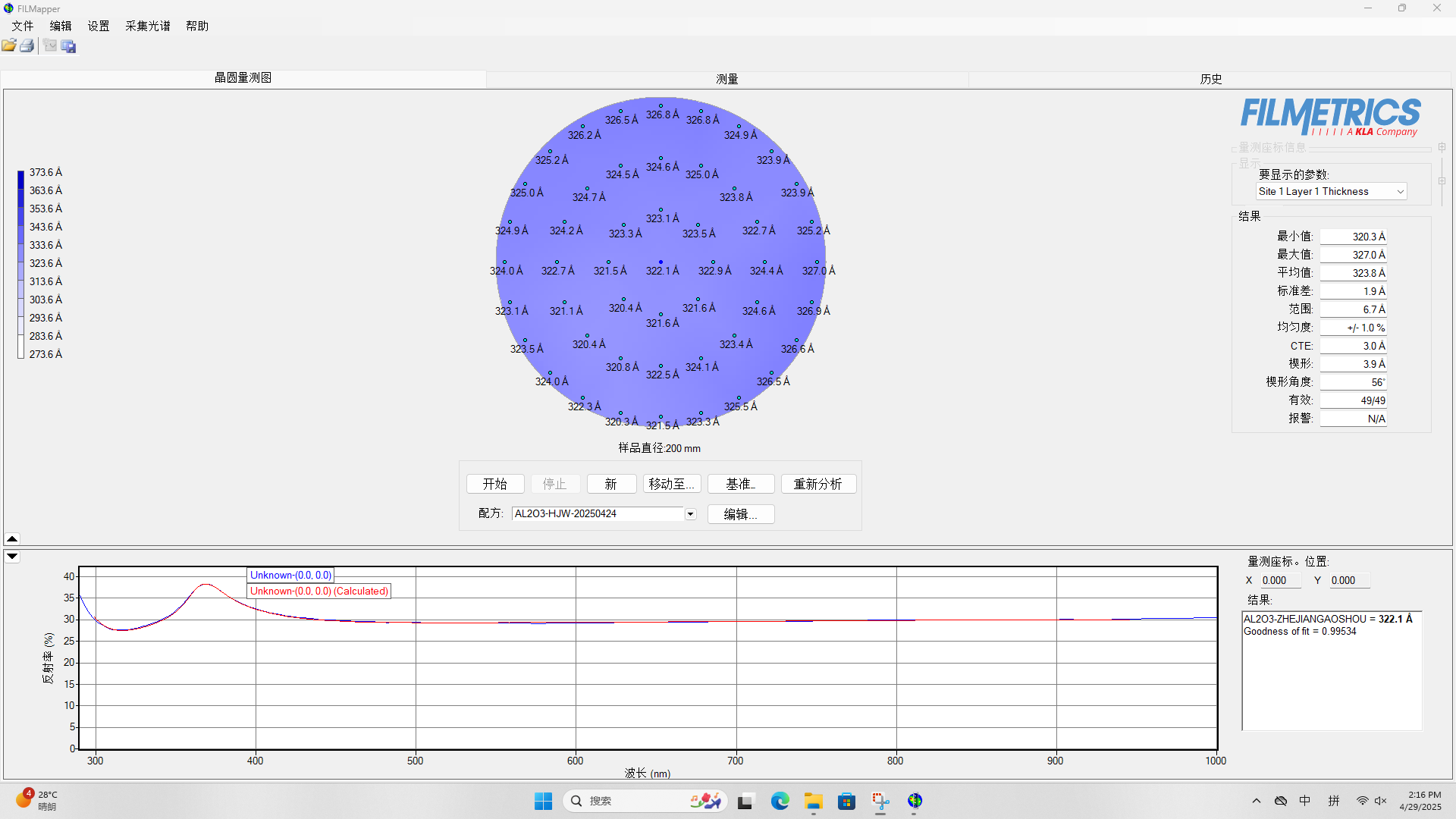Click the thickness color scale bar
This screenshot has height=819, width=1456.
coord(21,263)
